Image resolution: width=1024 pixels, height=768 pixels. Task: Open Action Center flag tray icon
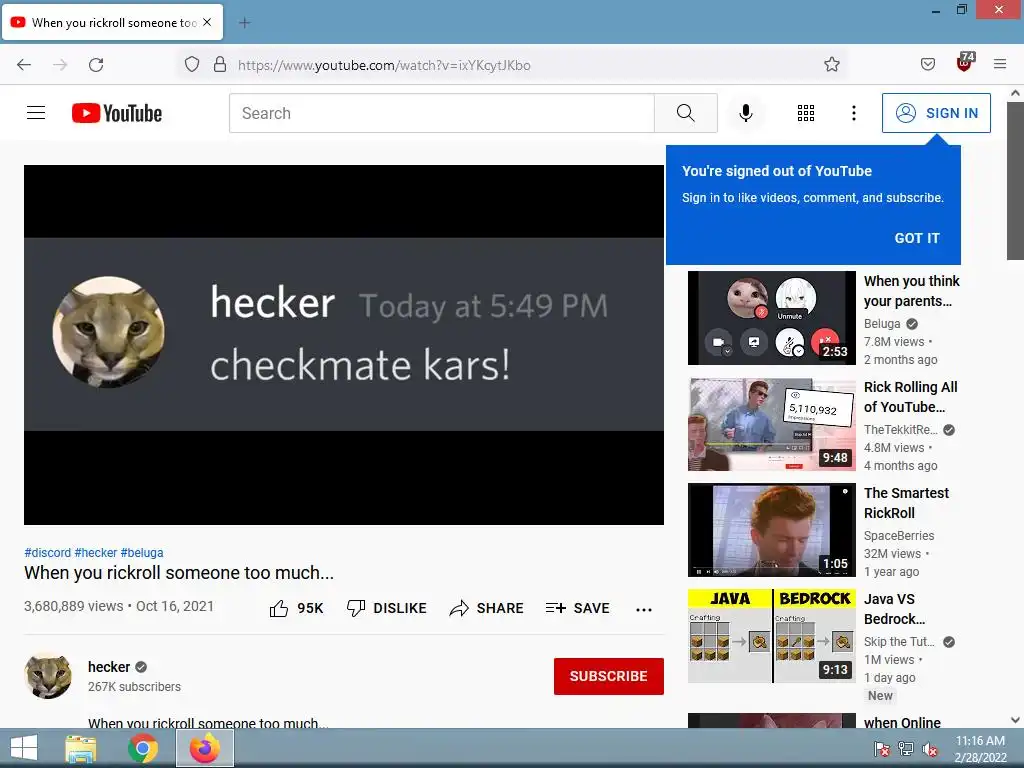coord(882,749)
